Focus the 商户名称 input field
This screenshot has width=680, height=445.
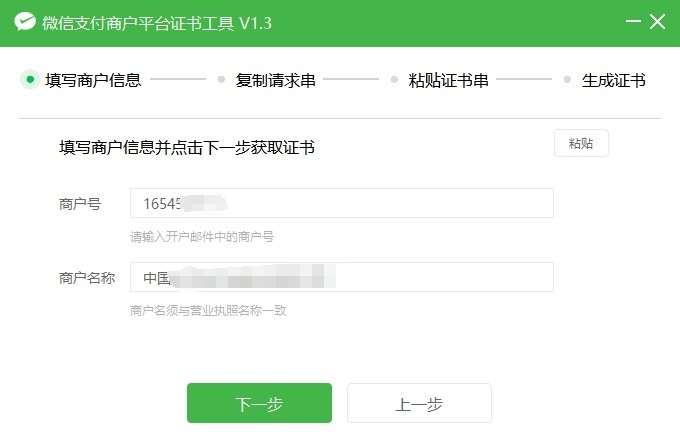click(x=342, y=277)
